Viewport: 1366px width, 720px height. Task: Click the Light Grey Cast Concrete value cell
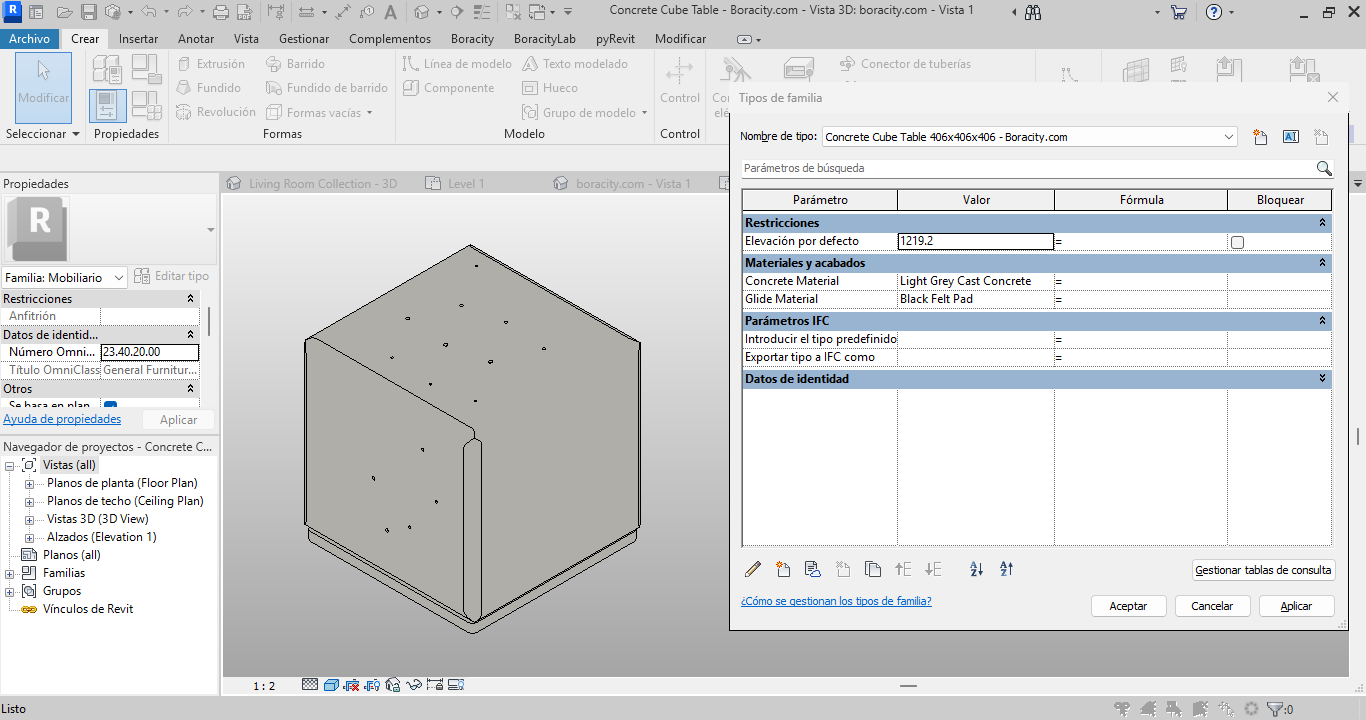(x=976, y=281)
